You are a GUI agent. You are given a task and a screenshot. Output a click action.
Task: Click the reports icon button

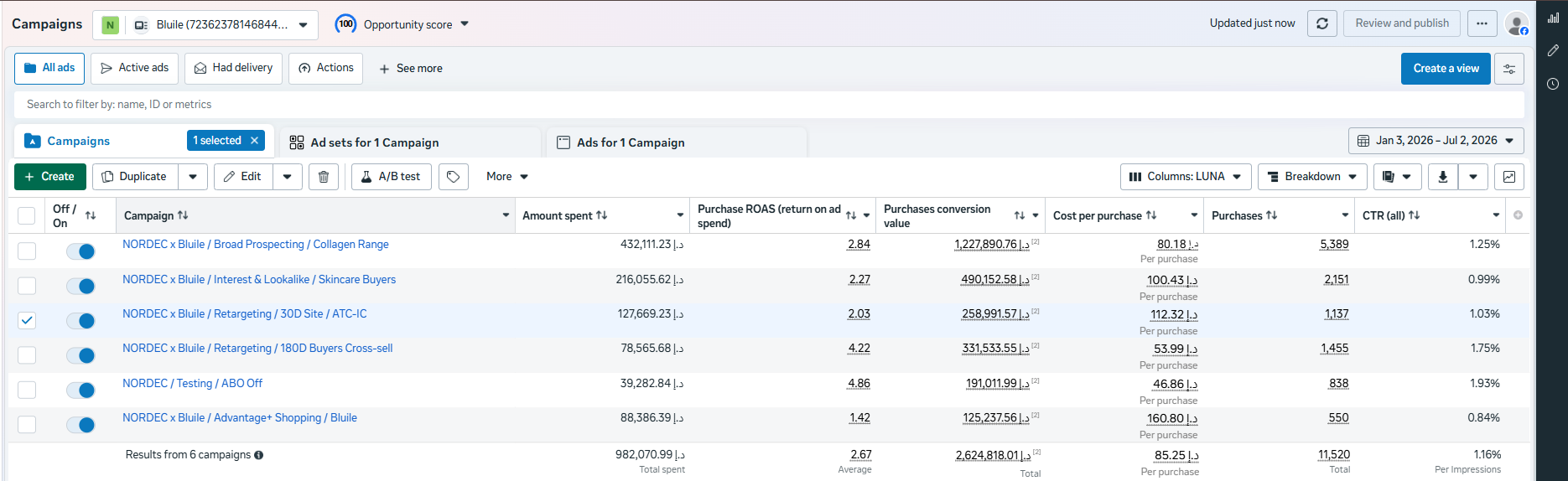point(1397,177)
